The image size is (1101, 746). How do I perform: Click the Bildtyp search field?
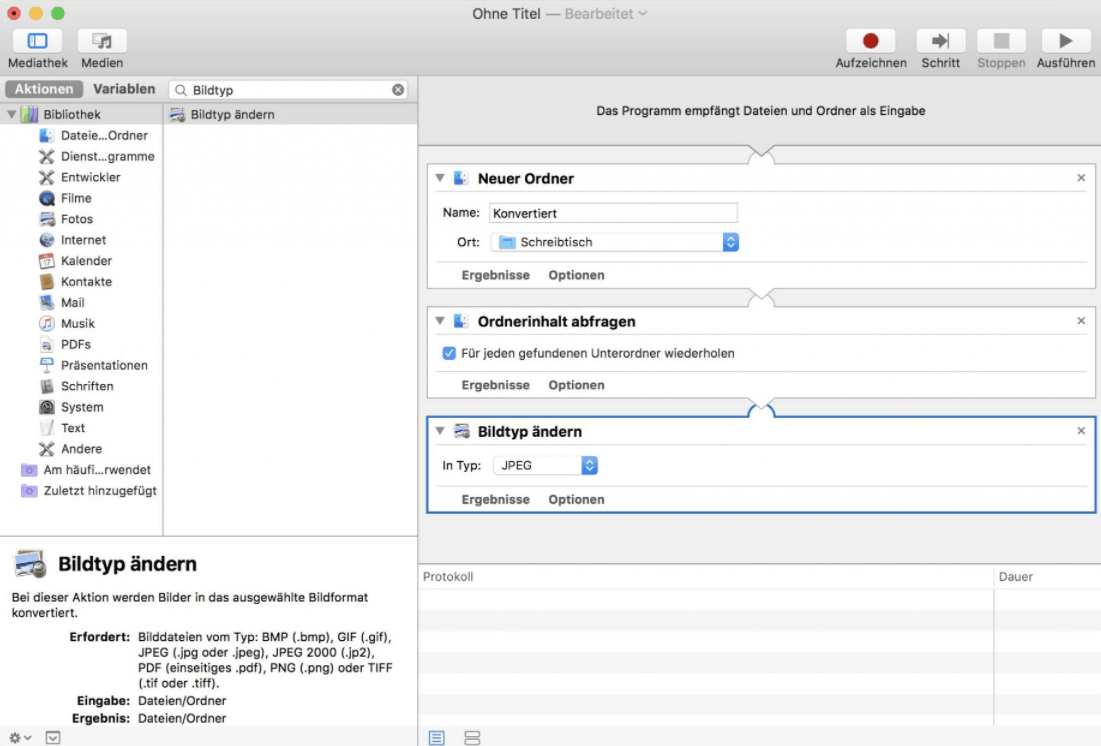pyautogui.click(x=288, y=90)
